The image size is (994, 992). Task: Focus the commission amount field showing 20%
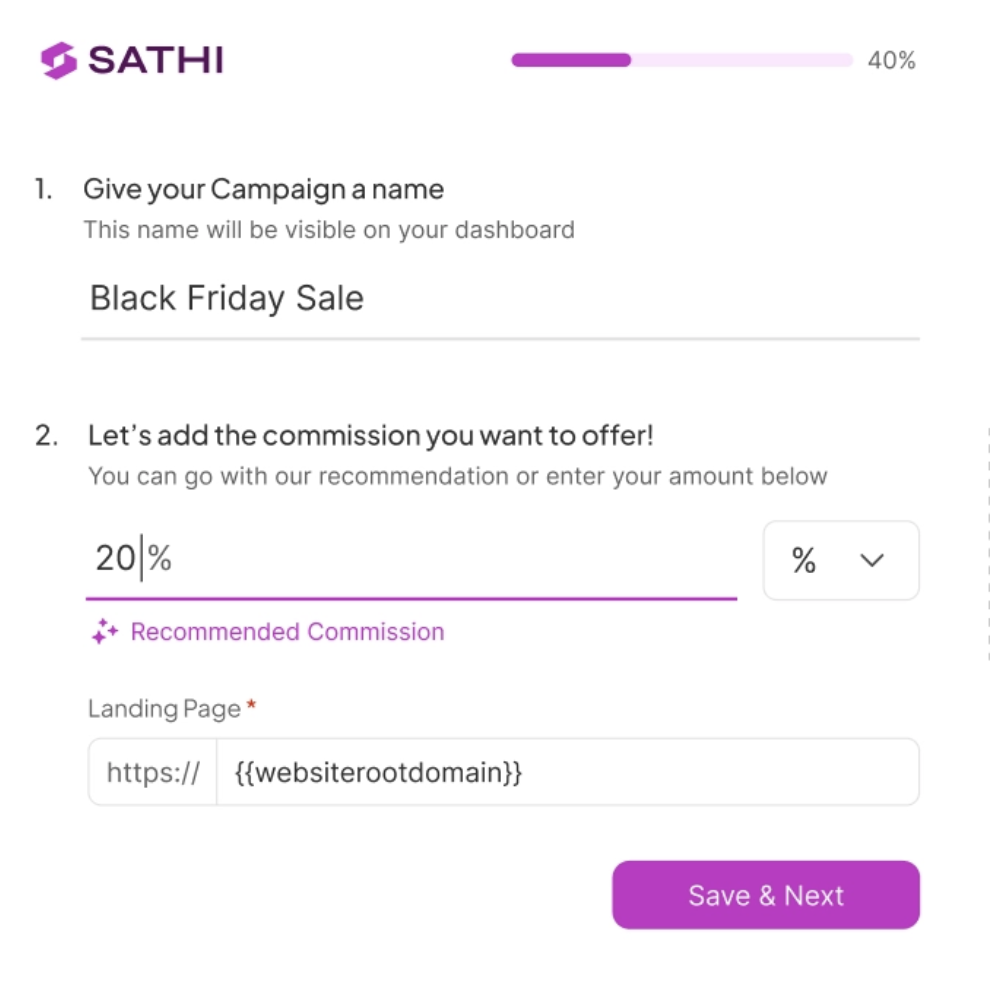(410, 559)
